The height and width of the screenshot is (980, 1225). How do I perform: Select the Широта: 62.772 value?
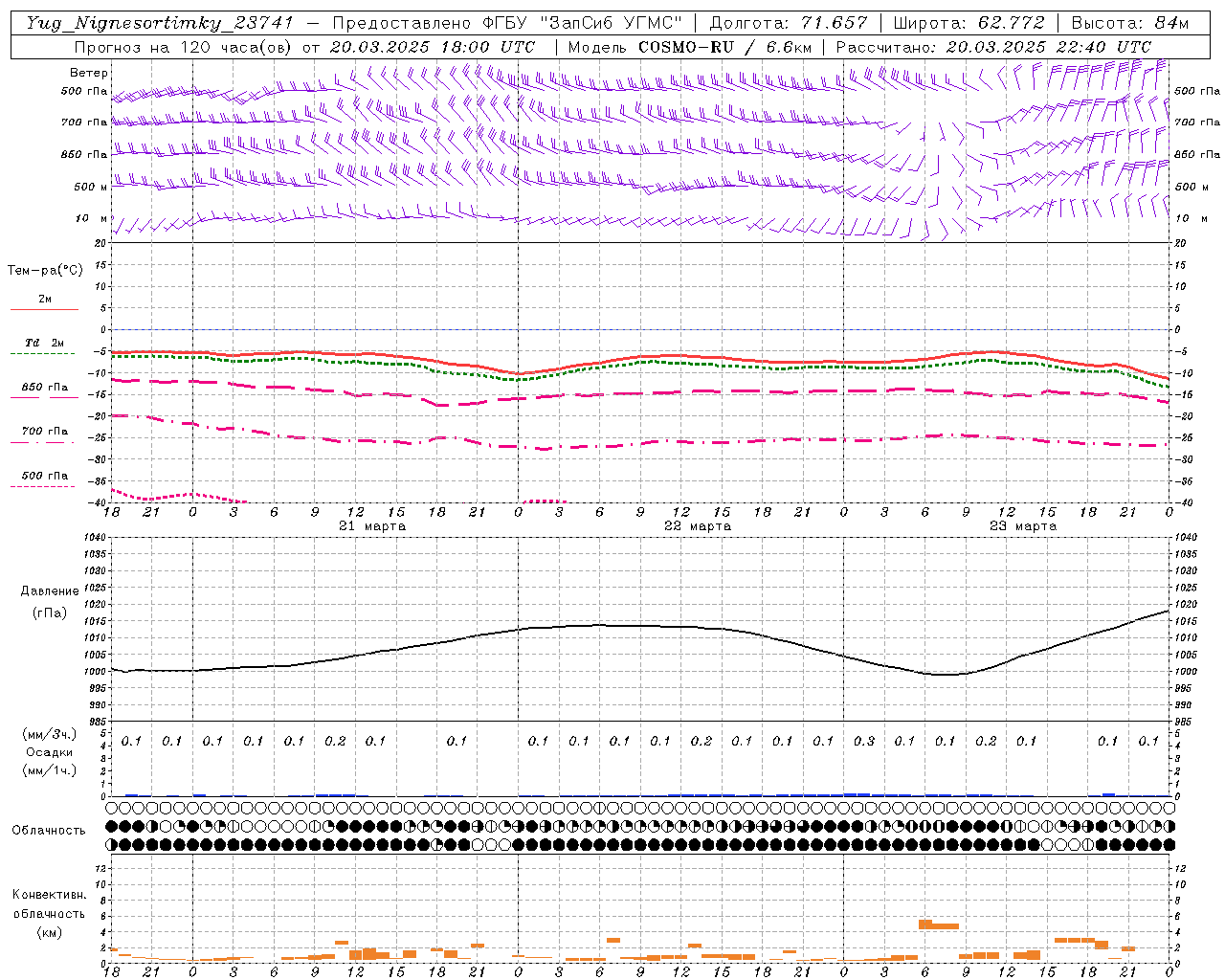pos(969,23)
